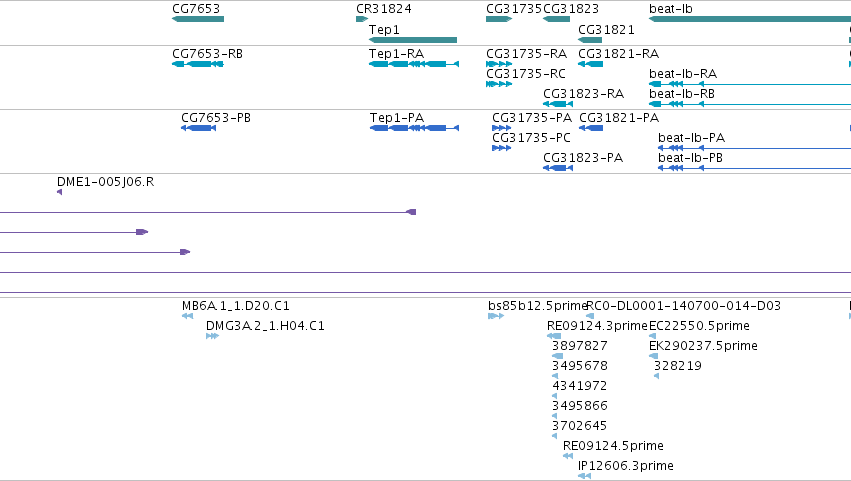
Task: Click transcript beat-Ib-RB
Action: tap(750, 104)
